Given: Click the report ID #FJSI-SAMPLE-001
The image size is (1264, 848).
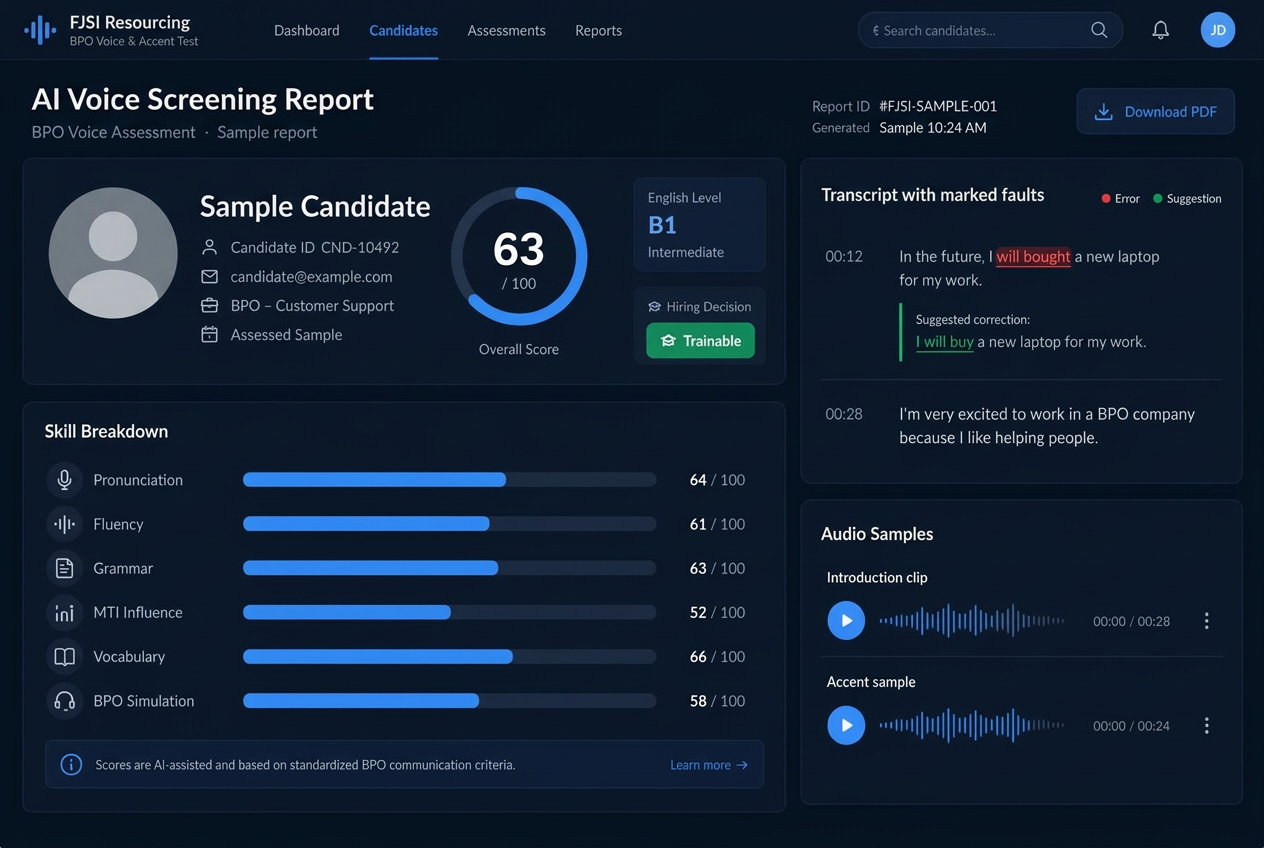Looking at the screenshot, I should click(x=938, y=106).
